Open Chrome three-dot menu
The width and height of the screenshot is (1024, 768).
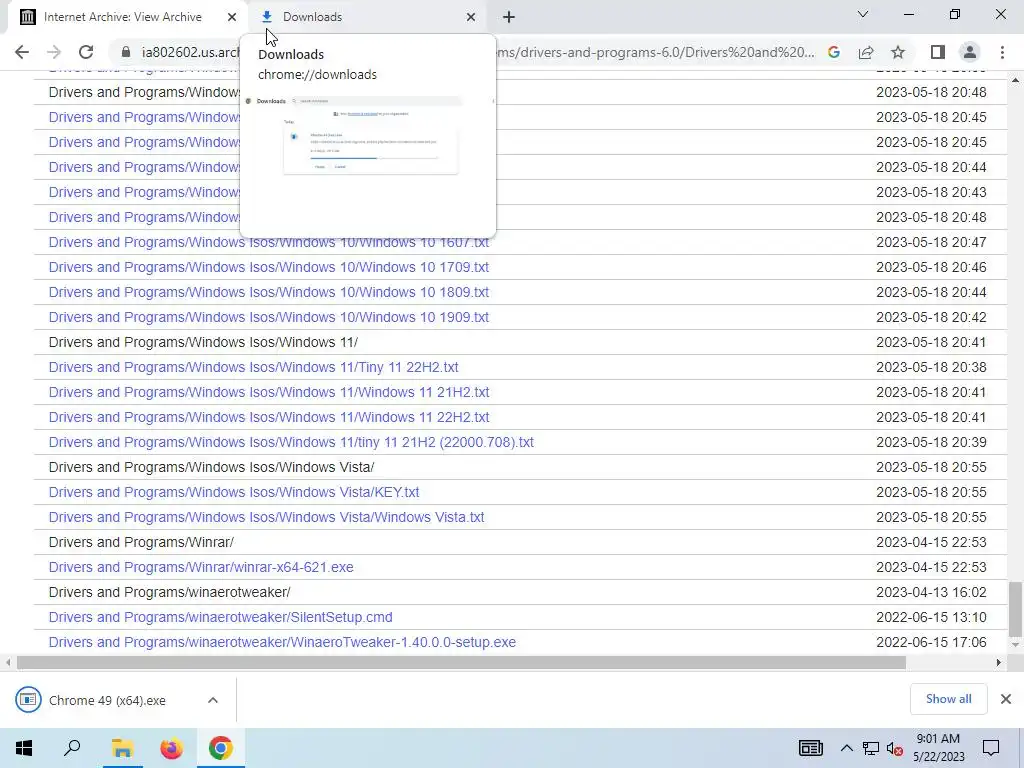(1002, 52)
